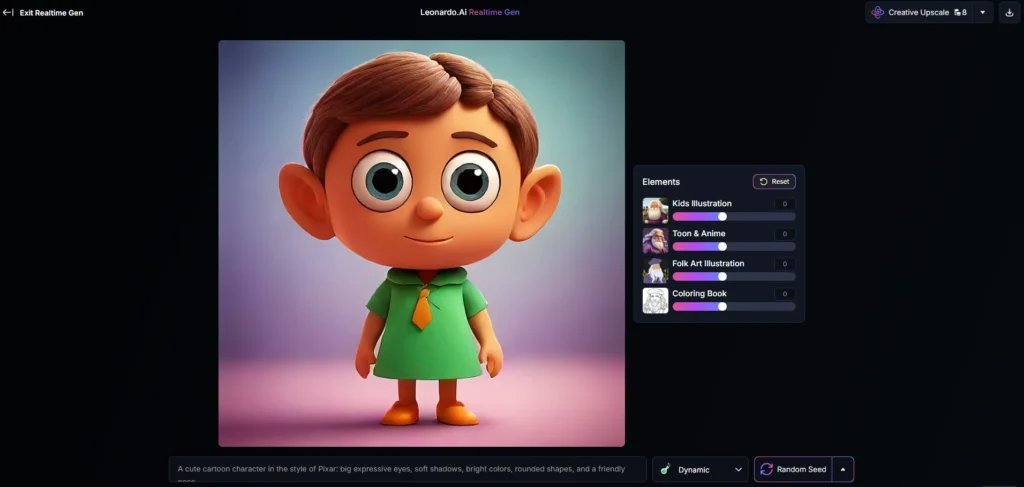Click the download icon in top right
1024x487 pixels.
pos(1009,12)
